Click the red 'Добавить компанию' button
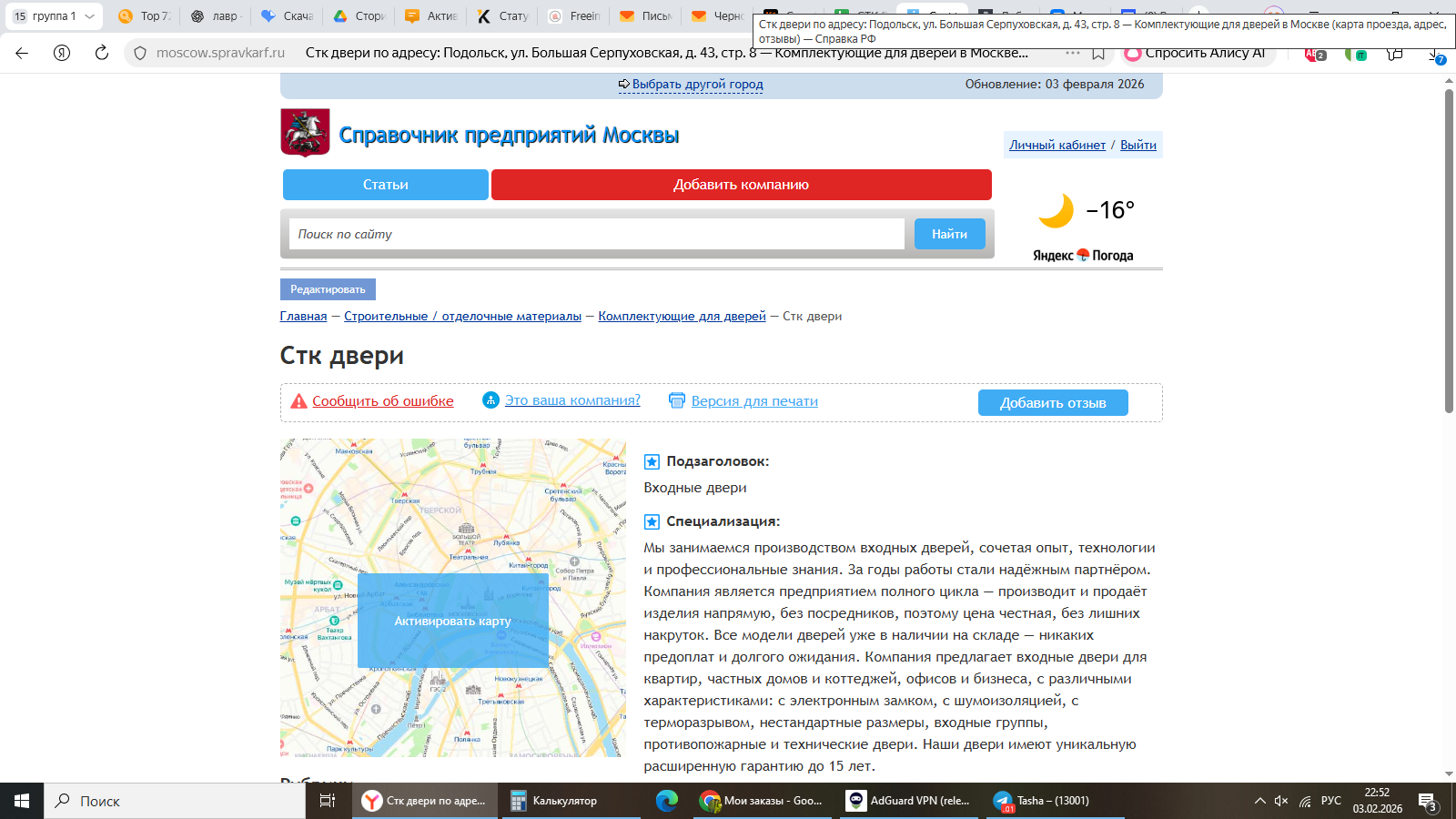1456x819 pixels. click(x=742, y=185)
